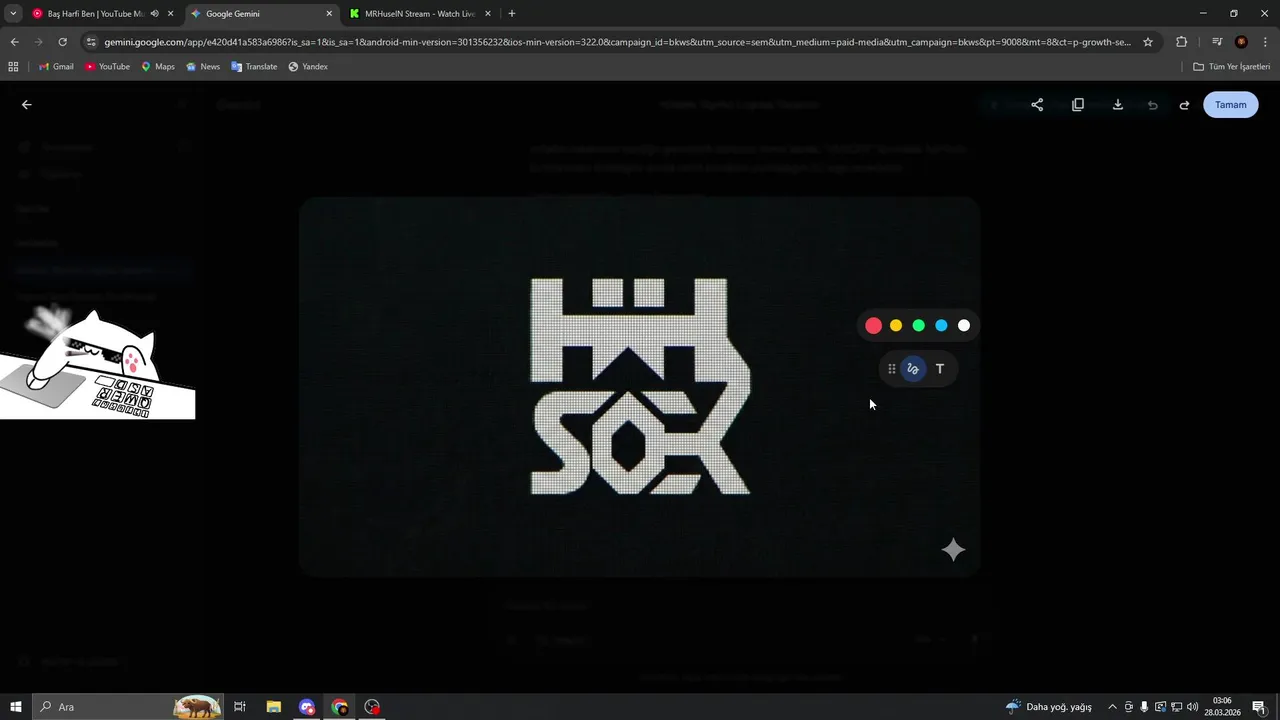The height and width of the screenshot is (720, 1280).
Task: Open the Windows Start menu
Action: tap(16, 707)
